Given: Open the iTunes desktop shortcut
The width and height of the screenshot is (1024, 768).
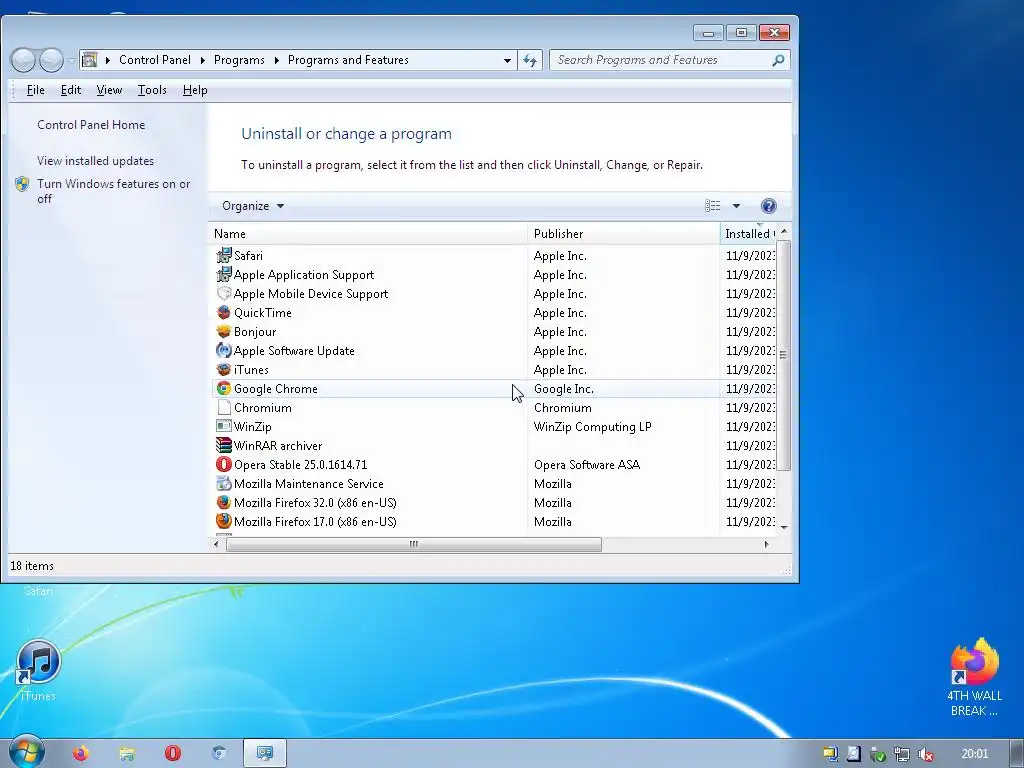Looking at the screenshot, I should pyautogui.click(x=38, y=671).
